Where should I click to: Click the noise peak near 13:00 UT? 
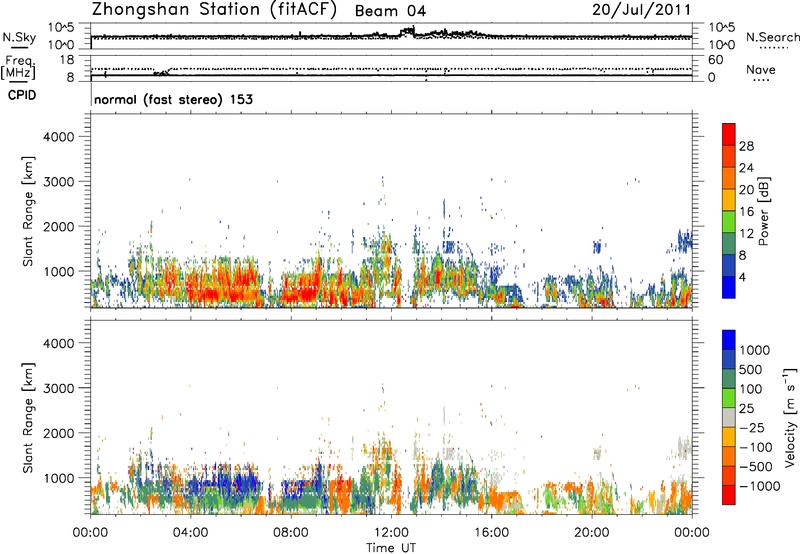(408, 30)
